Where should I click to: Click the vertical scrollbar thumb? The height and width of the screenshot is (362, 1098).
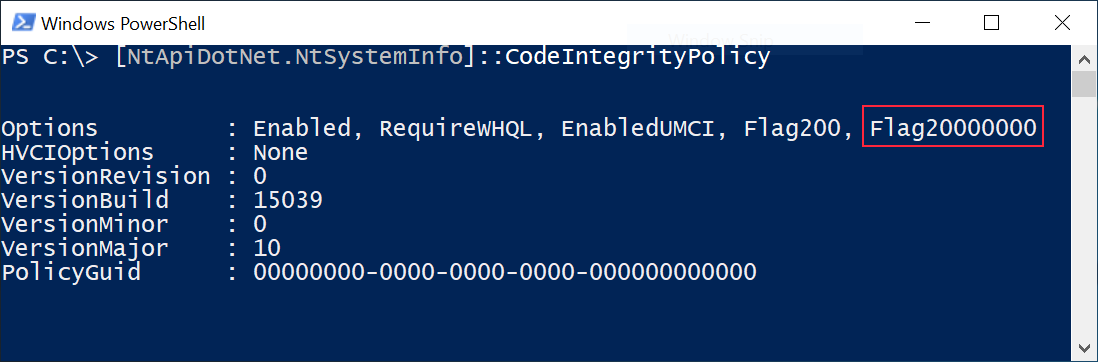[x=1083, y=83]
